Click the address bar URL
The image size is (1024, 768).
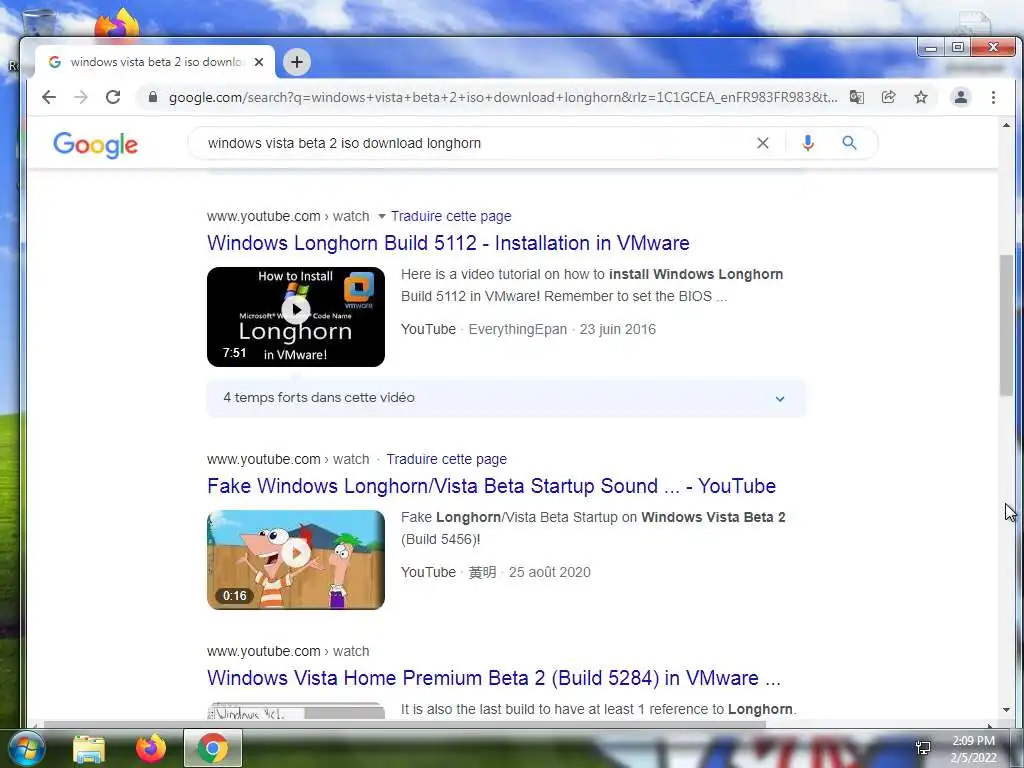pyautogui.click(x=503, y=97)
